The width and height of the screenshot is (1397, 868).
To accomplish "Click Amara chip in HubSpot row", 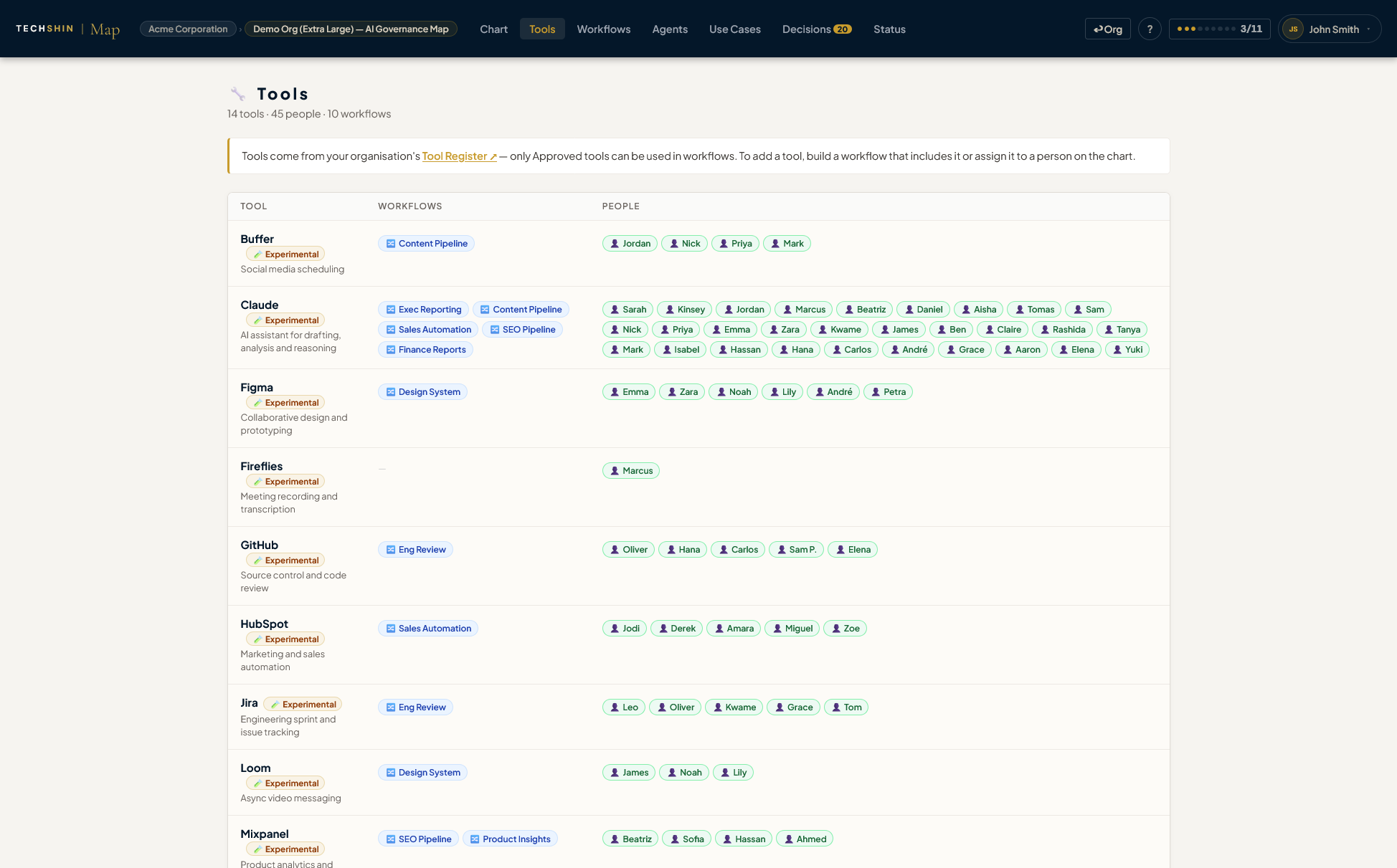I will point(734,629).
